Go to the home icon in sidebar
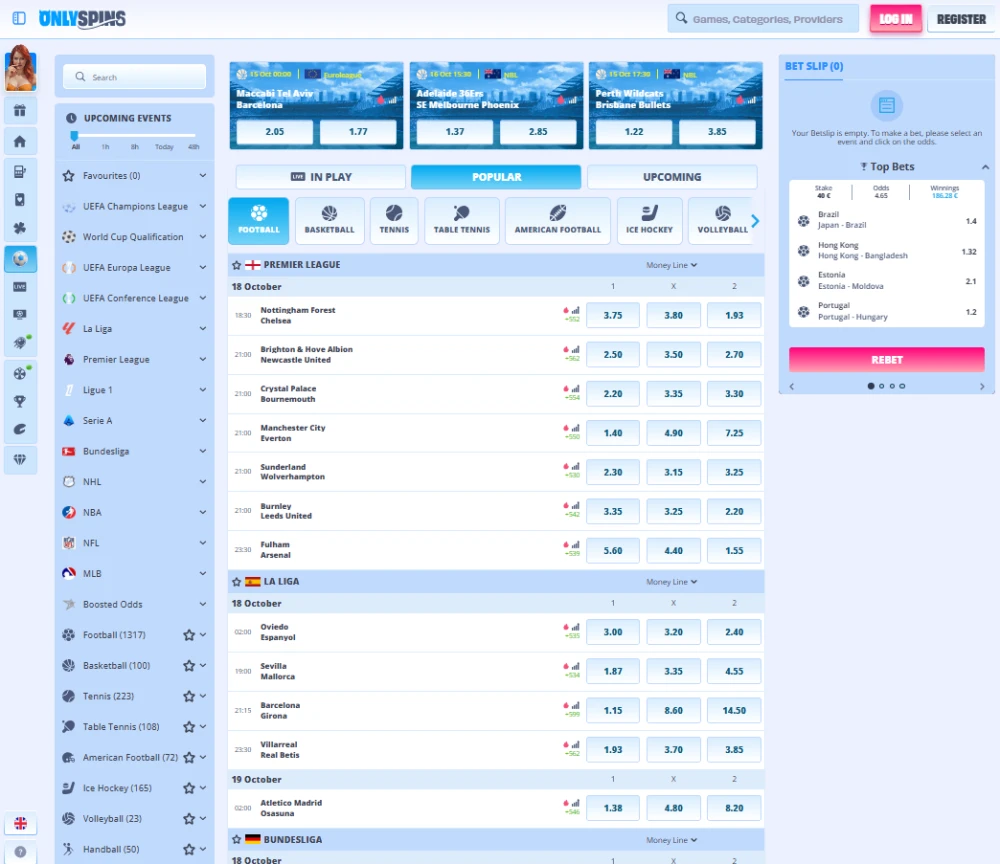Image resolution: width=1000 pixels, height=864 pixels. tap(20, 141)
